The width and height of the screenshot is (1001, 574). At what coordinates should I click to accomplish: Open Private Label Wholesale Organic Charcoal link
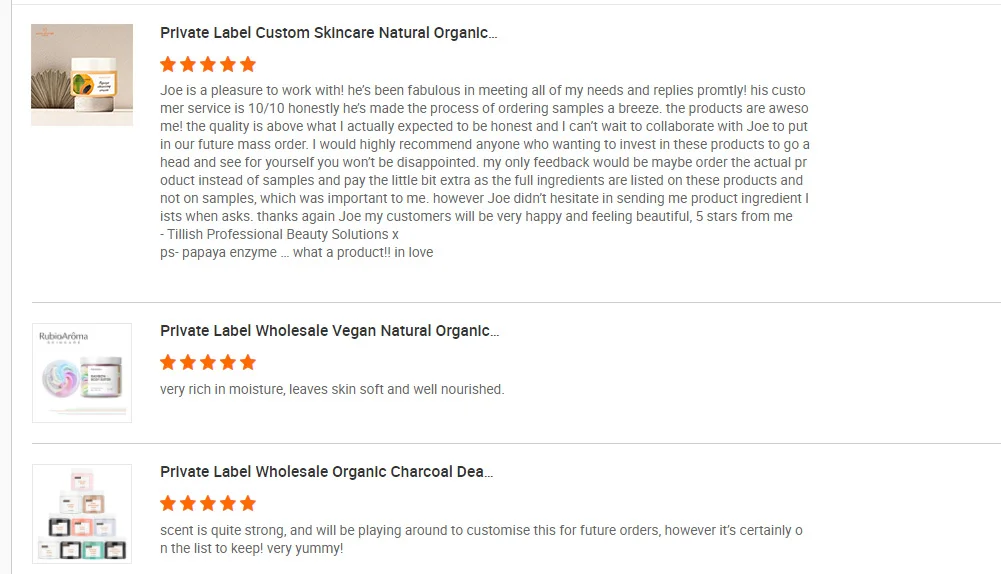pos(326,472)
